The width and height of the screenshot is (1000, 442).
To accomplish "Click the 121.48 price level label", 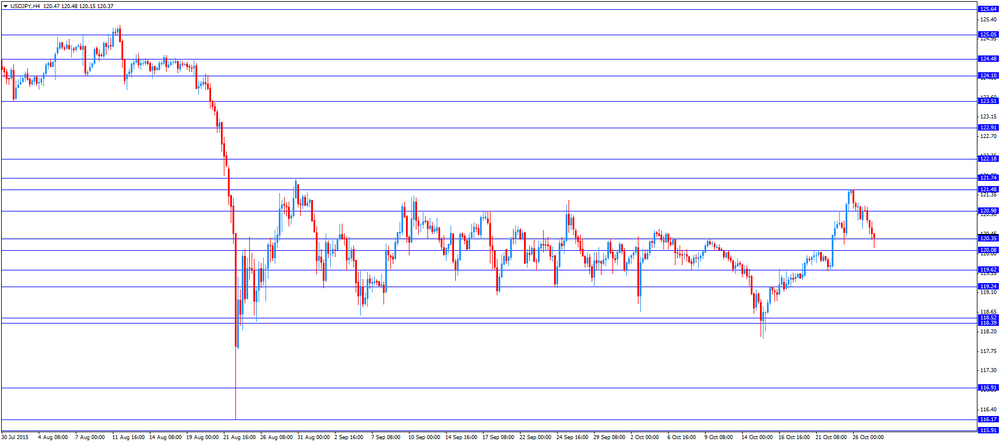I will pos(989,189).
